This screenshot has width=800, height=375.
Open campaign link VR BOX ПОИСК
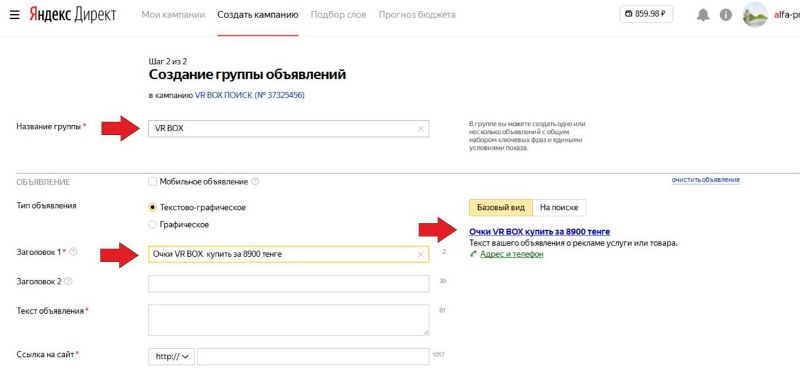tap(249, 95)
